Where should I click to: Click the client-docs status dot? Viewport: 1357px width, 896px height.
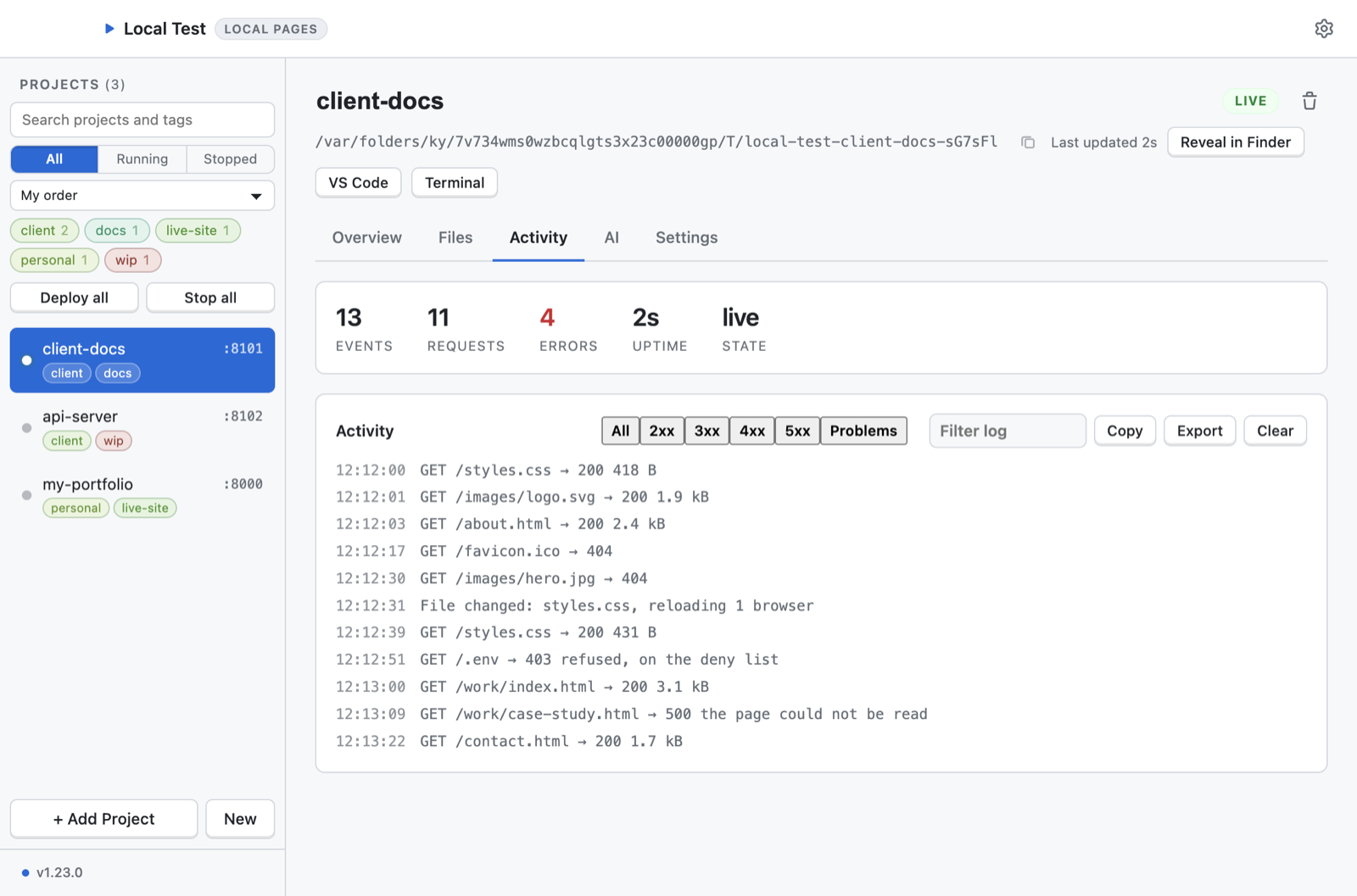pyautogui.click(x=27, y=360)
